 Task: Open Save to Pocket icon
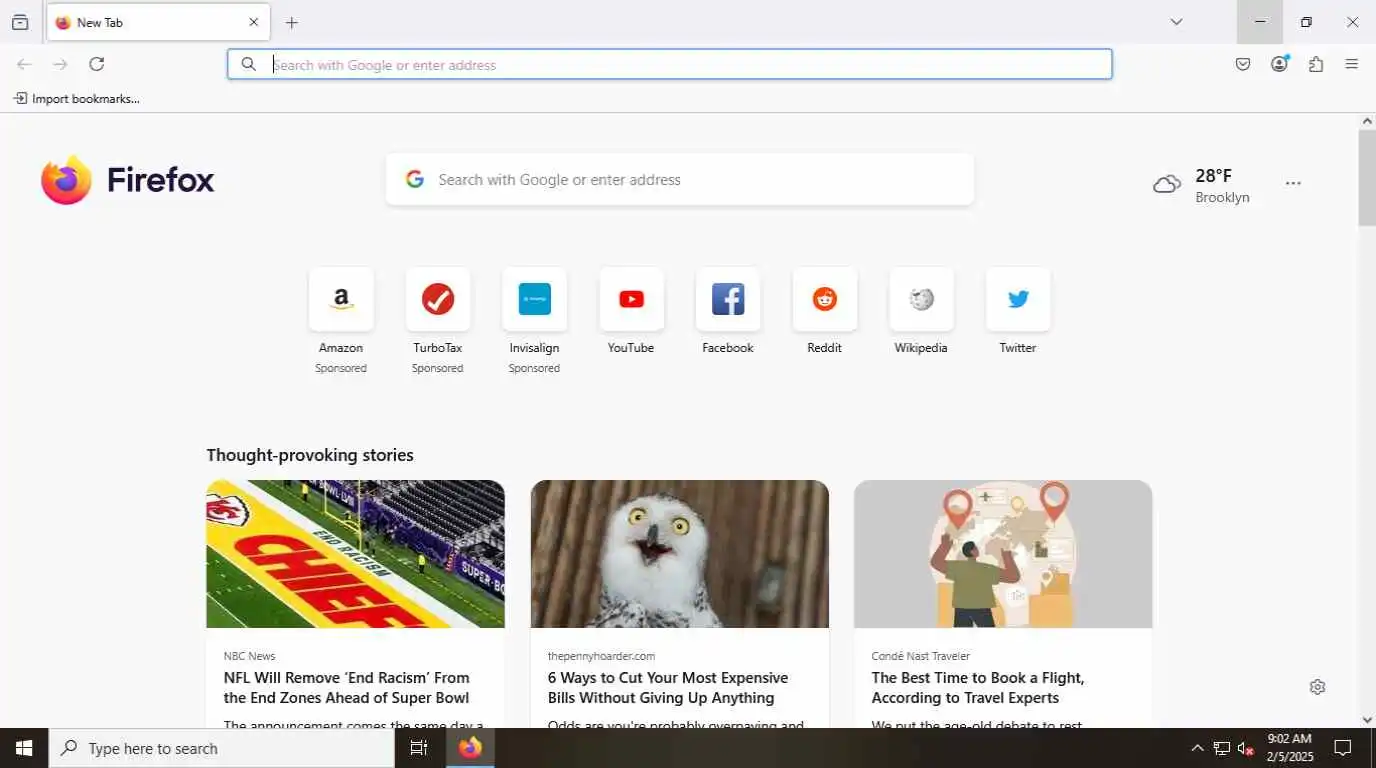point(1243,64)
